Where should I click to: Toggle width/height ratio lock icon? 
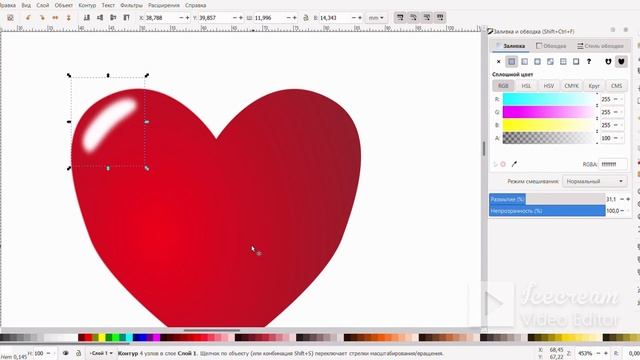point(306,18)
